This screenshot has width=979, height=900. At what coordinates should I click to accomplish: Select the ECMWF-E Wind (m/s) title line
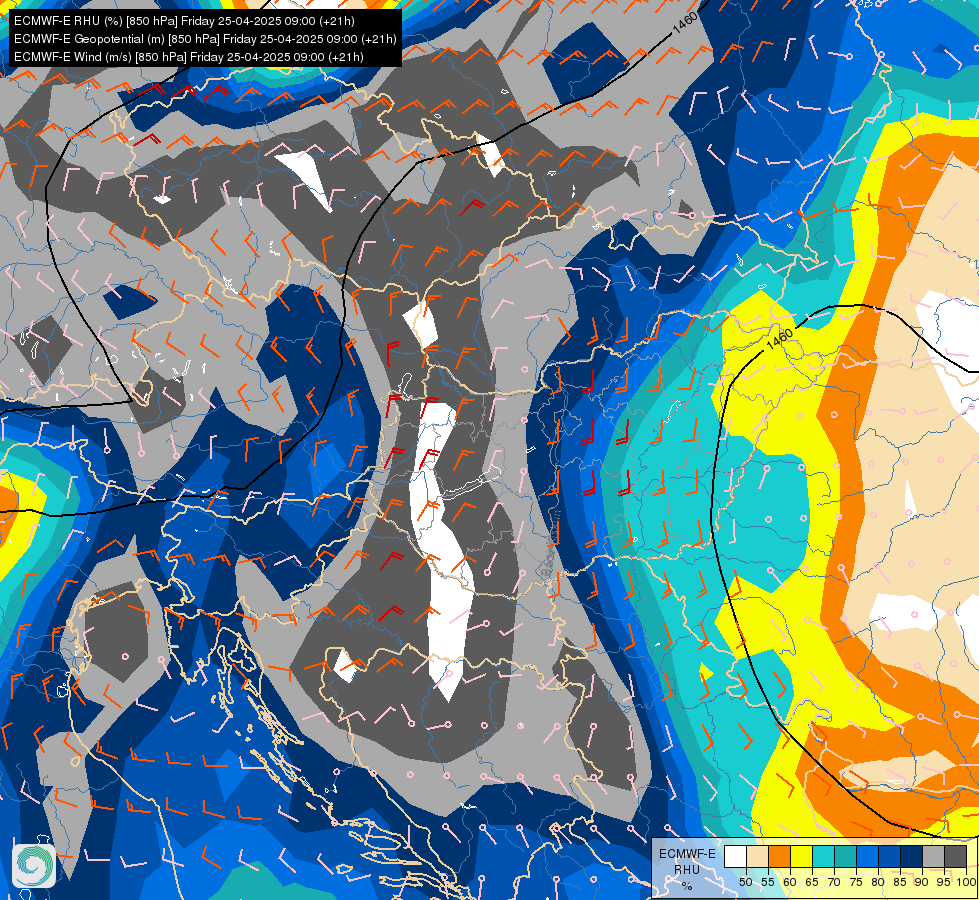point(189,57)
